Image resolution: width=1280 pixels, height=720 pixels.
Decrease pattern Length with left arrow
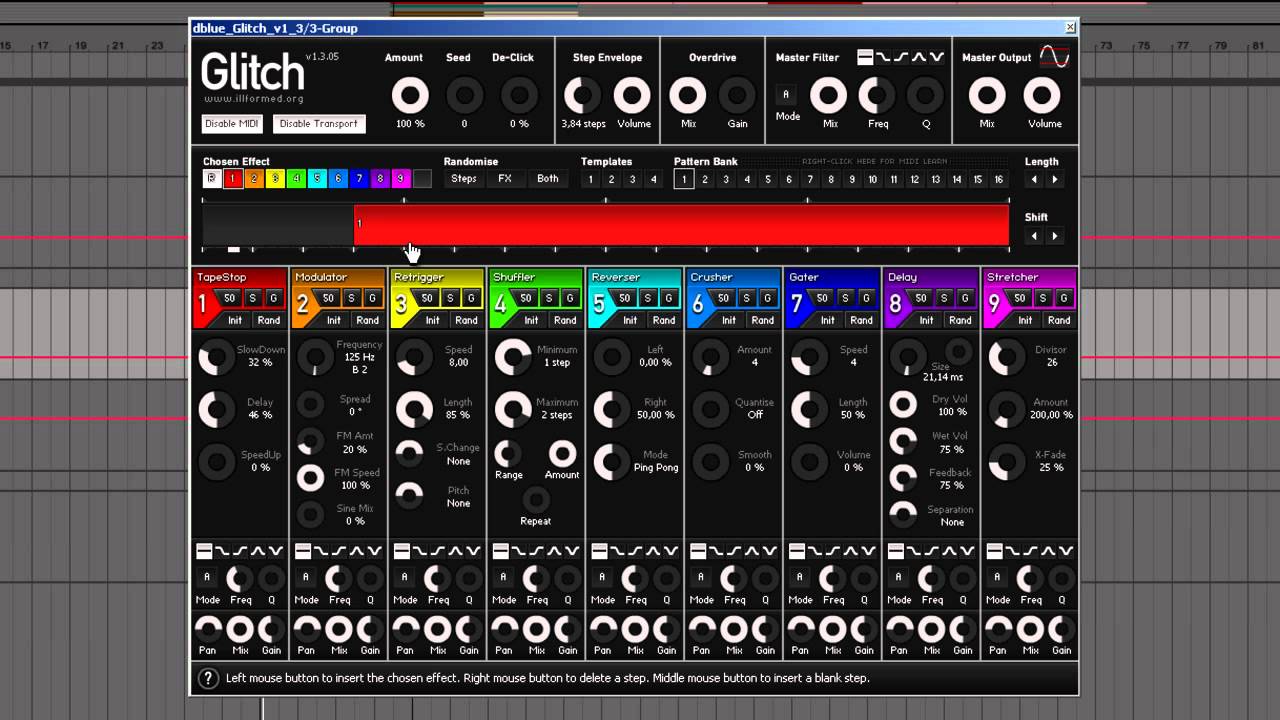pos(1034,180)
